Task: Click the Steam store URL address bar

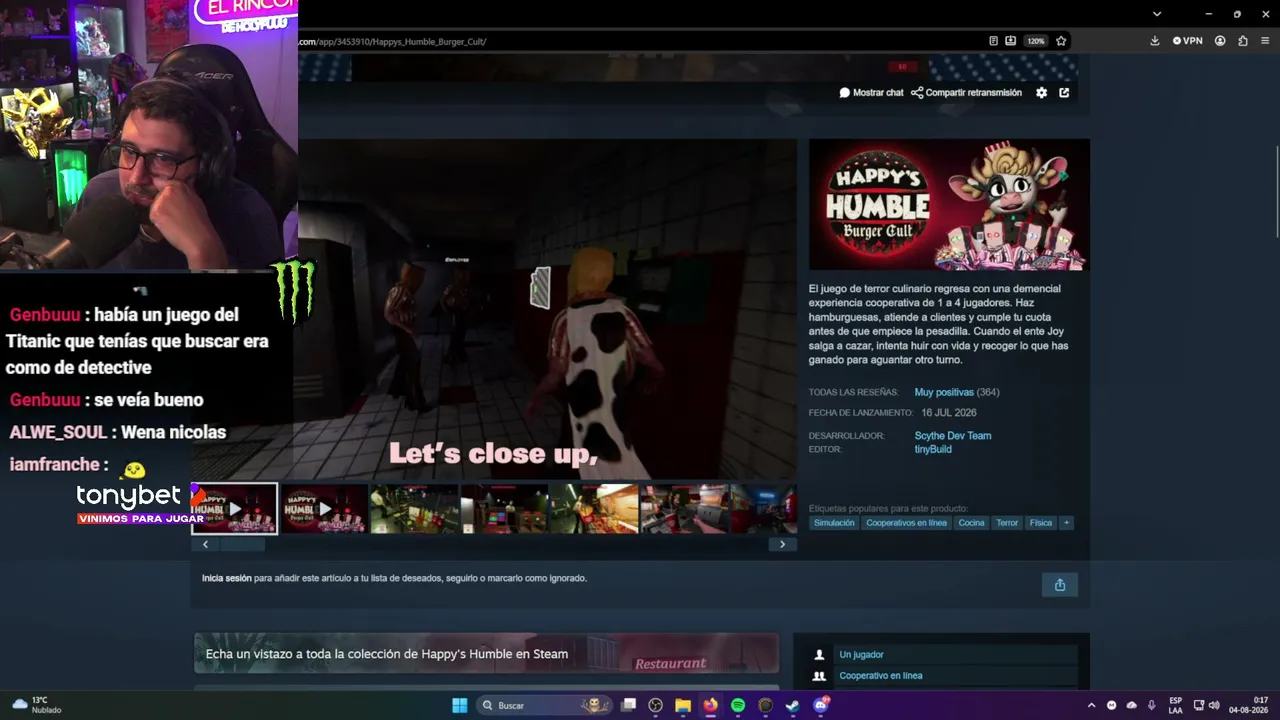Action: coord(640,41)
